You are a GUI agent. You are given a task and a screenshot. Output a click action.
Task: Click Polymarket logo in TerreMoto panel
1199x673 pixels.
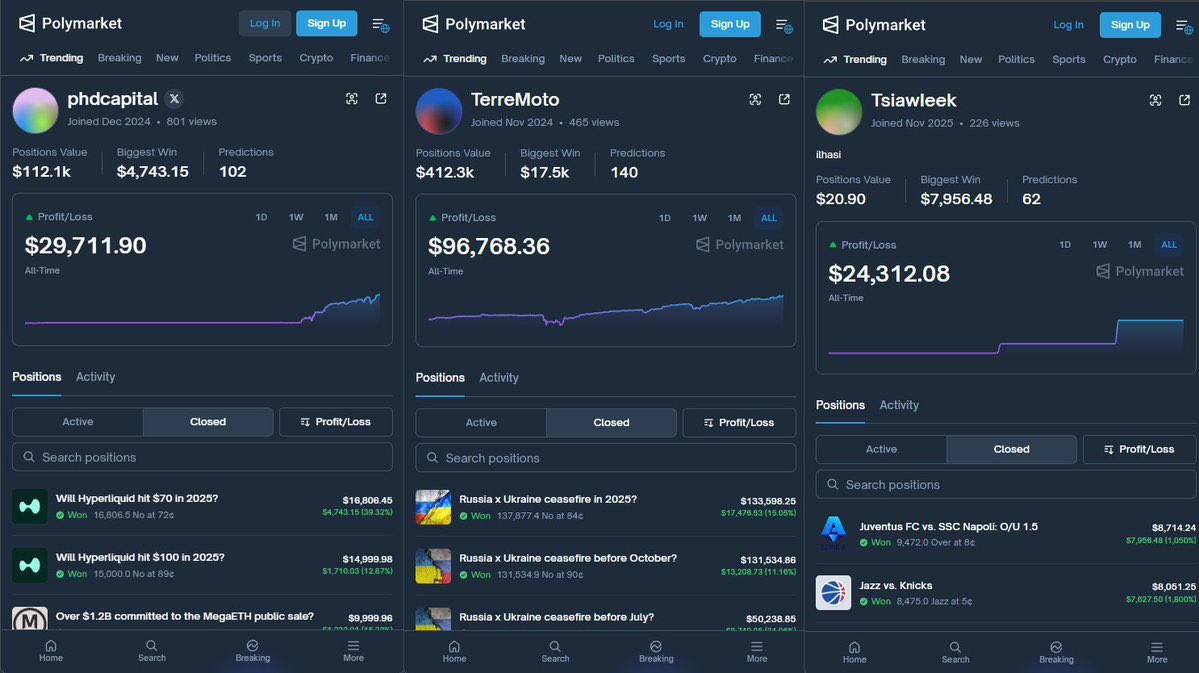click(x=473, y=24)
